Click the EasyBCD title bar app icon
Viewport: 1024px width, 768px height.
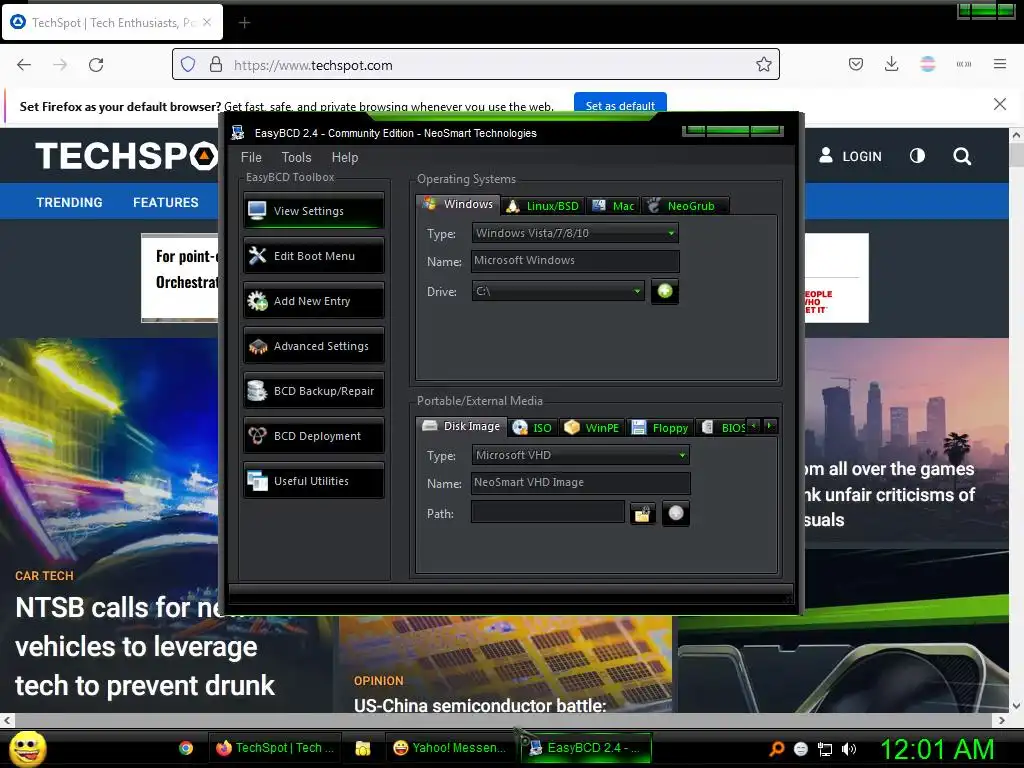[x=238, y=133]
